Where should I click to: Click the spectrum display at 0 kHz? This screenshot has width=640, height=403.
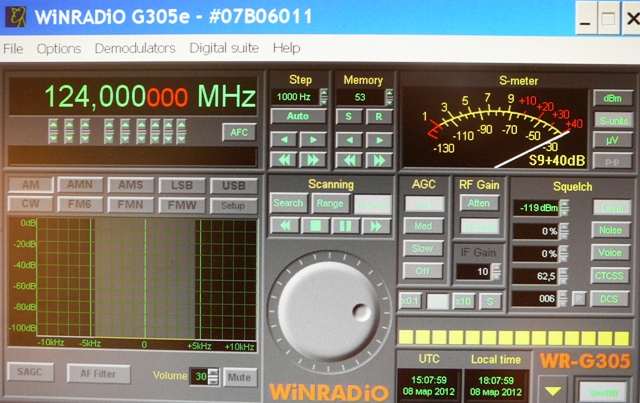(145, 280)
